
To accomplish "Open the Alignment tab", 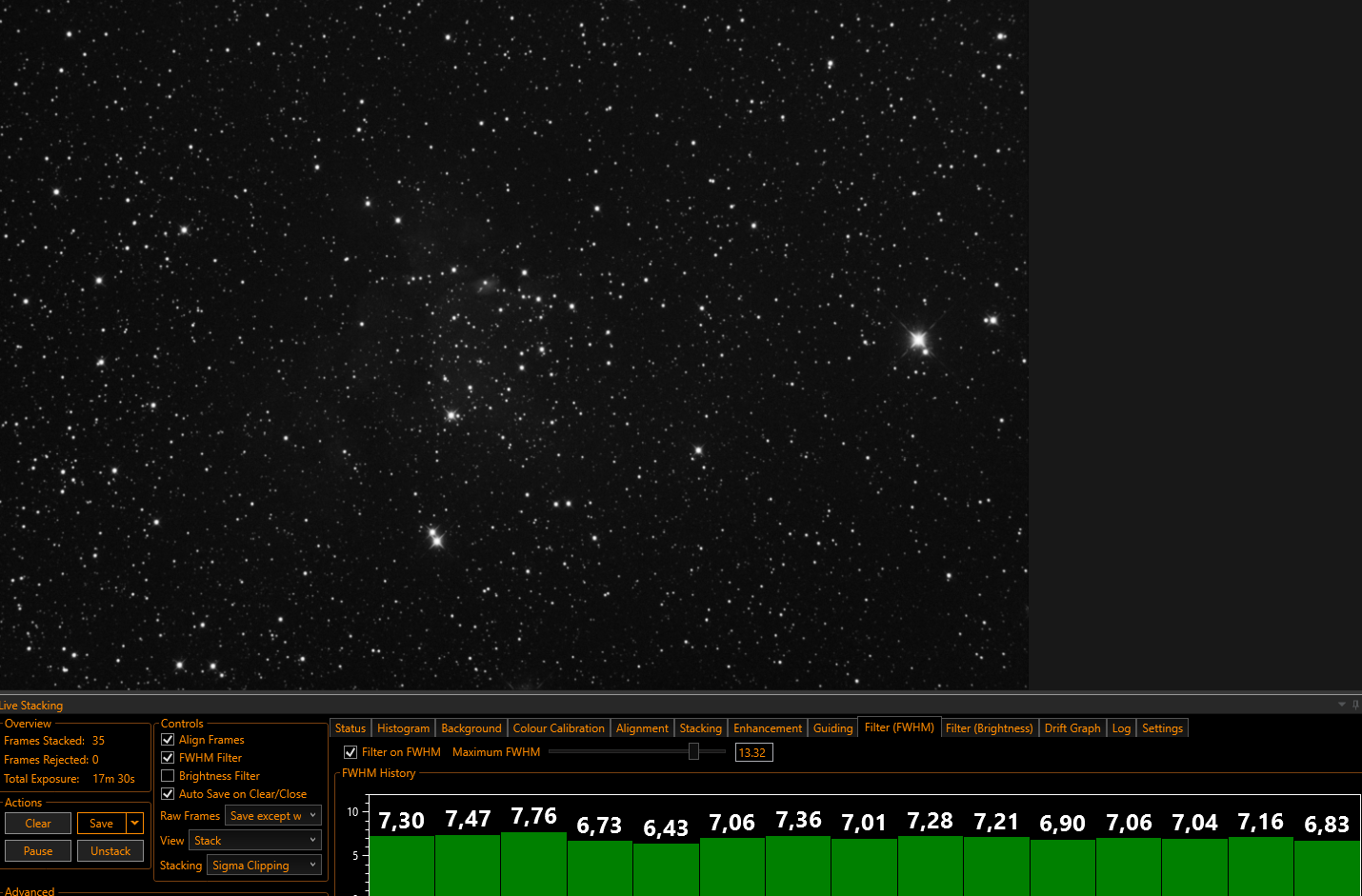I will click(x=642, y=728).
